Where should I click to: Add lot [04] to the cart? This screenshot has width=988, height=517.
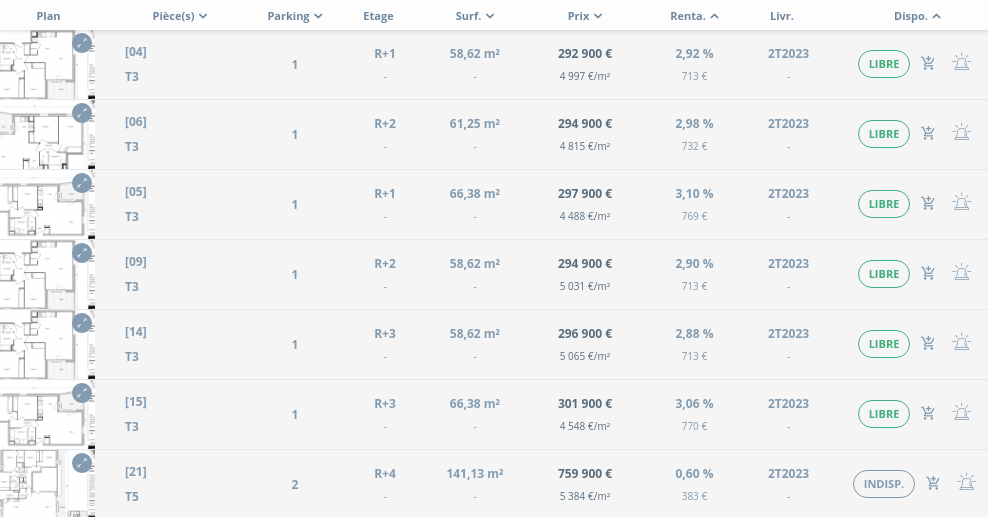928,64
